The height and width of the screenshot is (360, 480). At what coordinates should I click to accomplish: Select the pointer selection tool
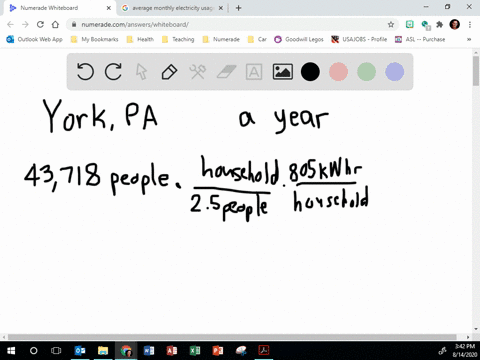pos(141,72)
